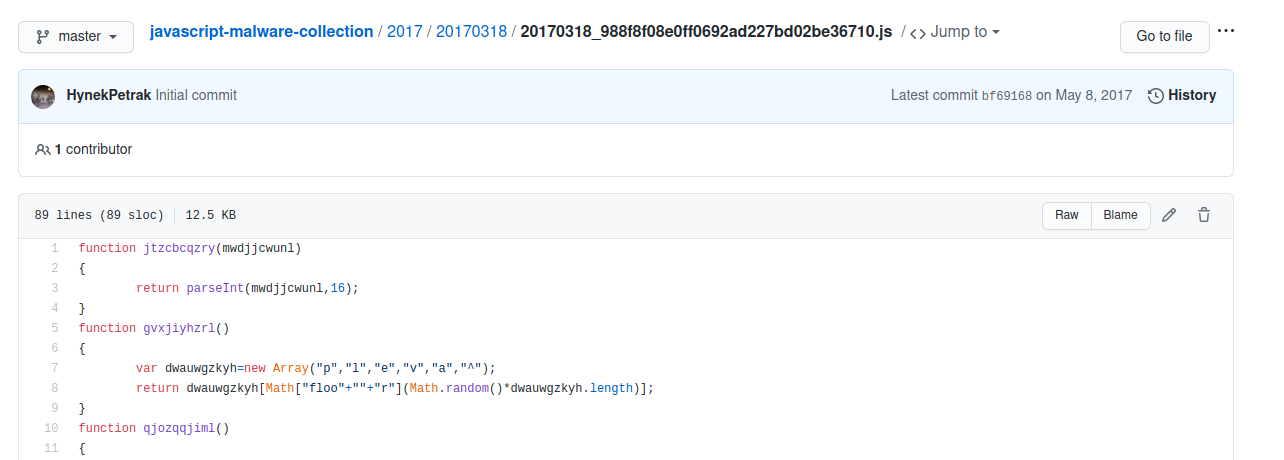Open Initial commit message link
Viewport: 1284px width, 460px height.
tap(196, 96)
